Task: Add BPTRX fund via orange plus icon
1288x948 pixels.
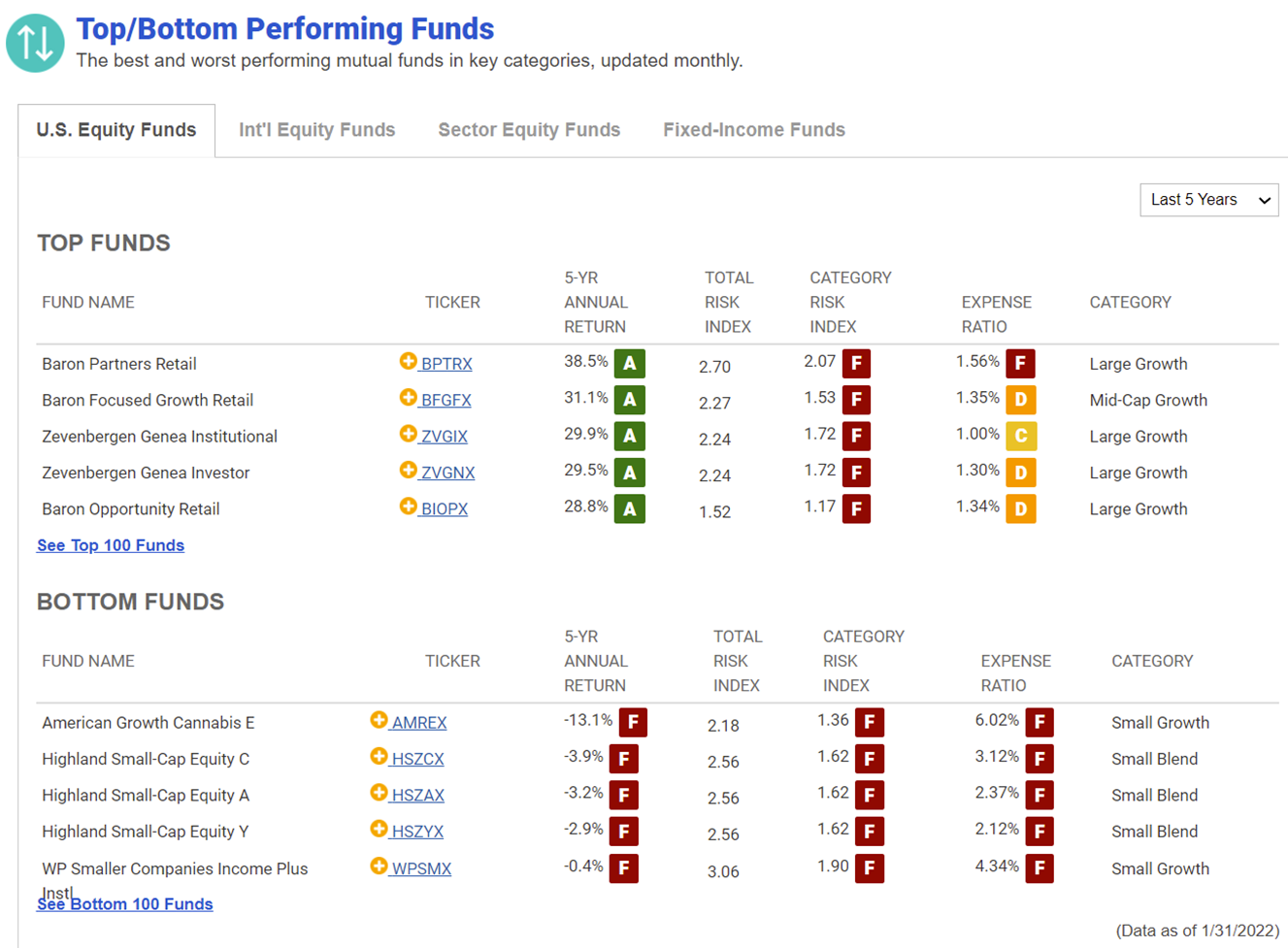Action: pyautogui.click(x=408, y=362)
